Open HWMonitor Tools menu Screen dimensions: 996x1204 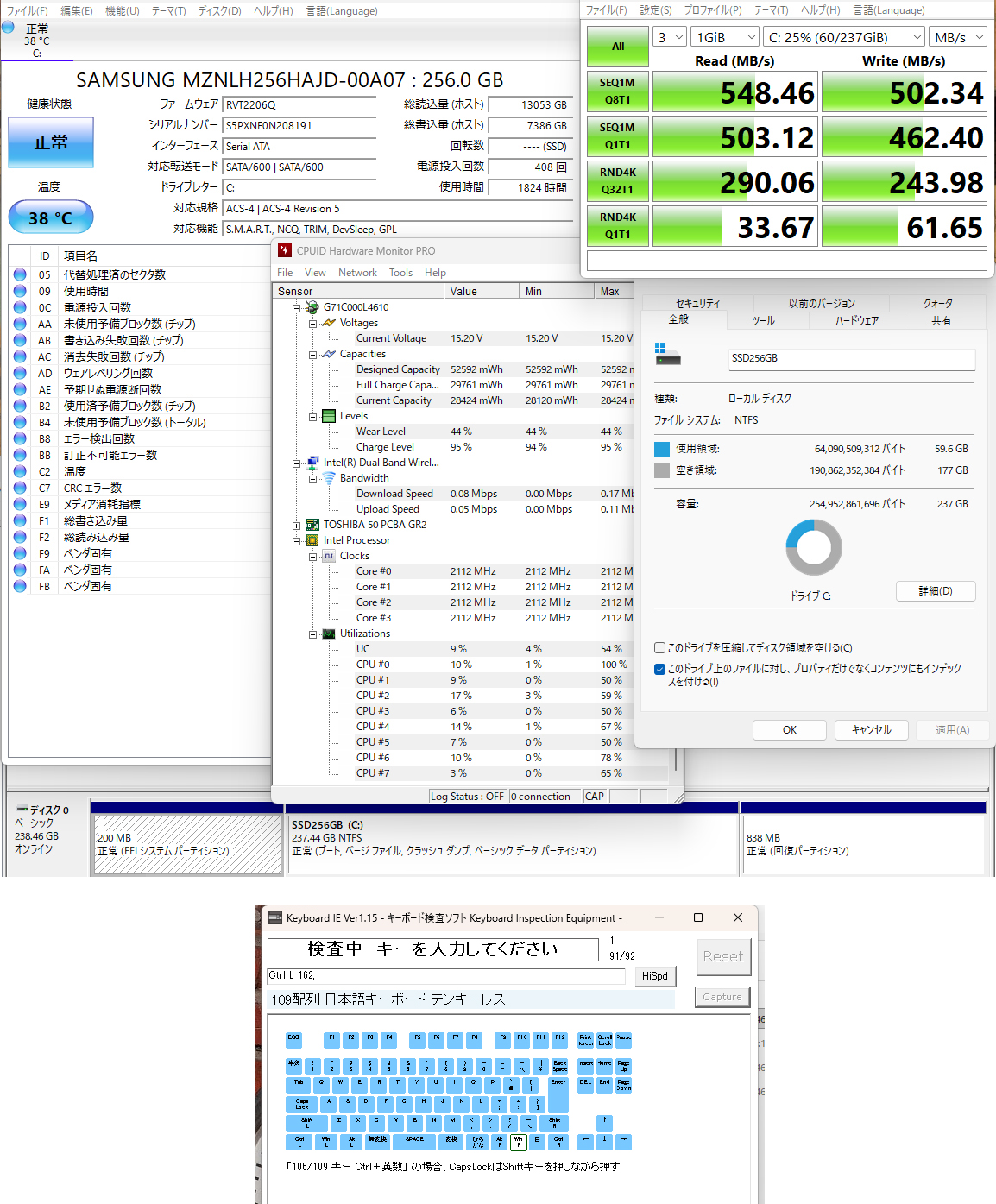point(400,273)
